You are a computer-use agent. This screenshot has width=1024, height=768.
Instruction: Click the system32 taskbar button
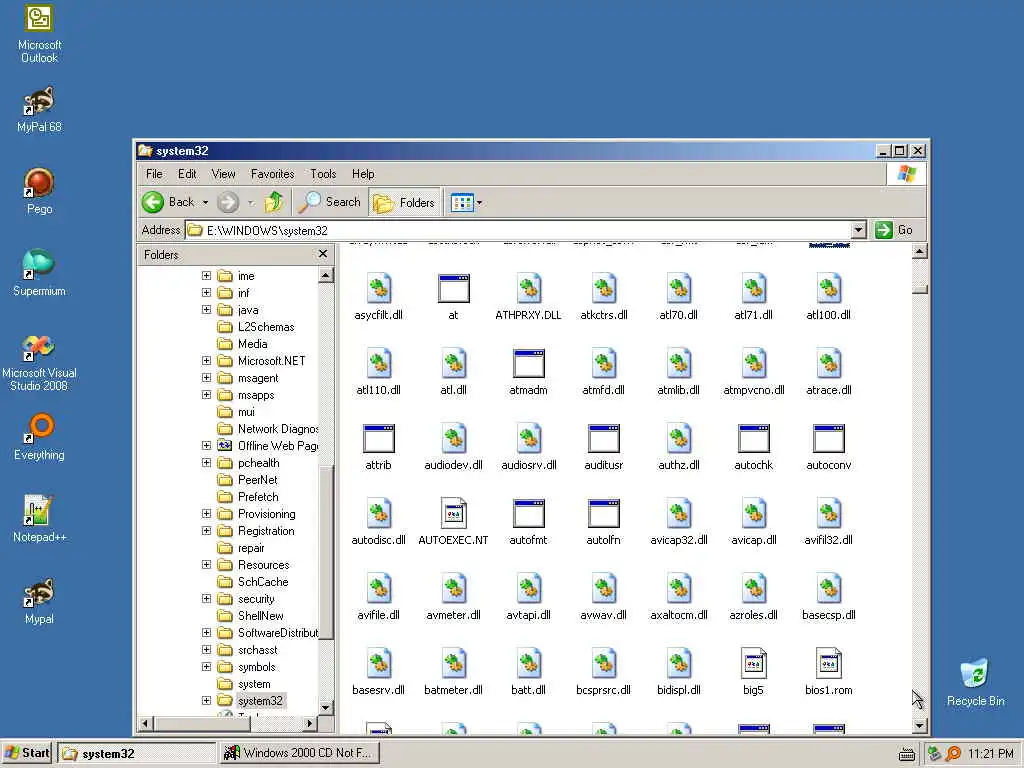[136, 753]
